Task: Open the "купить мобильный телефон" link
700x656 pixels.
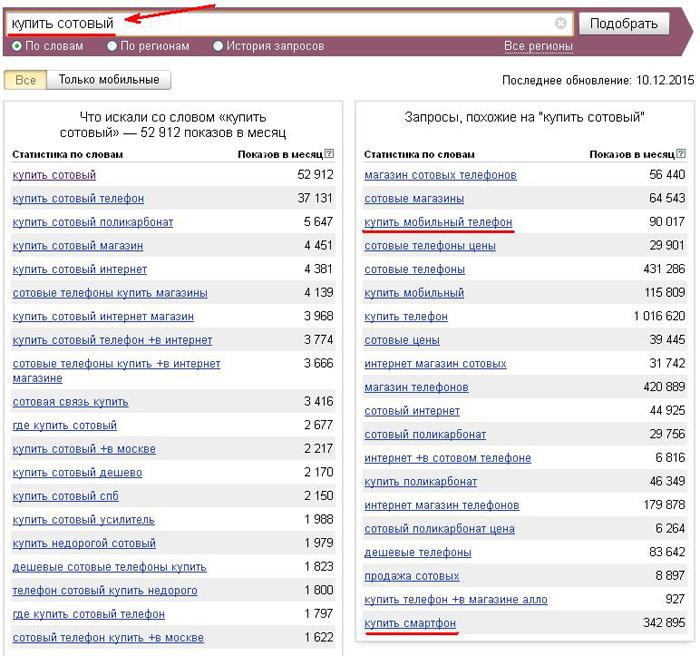Action: 438,222
